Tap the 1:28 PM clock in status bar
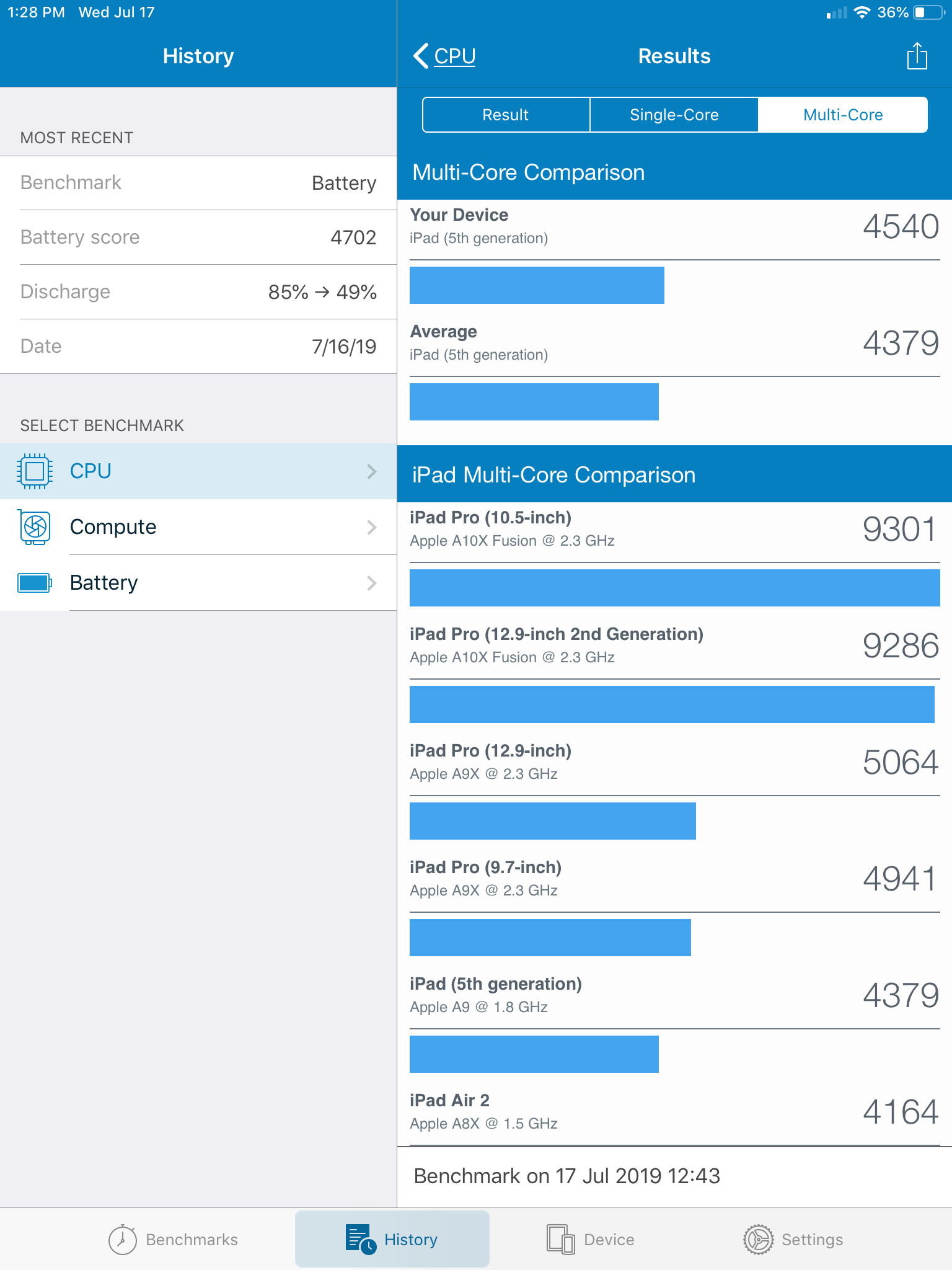952x1270 pixels. tap(36, 12)
